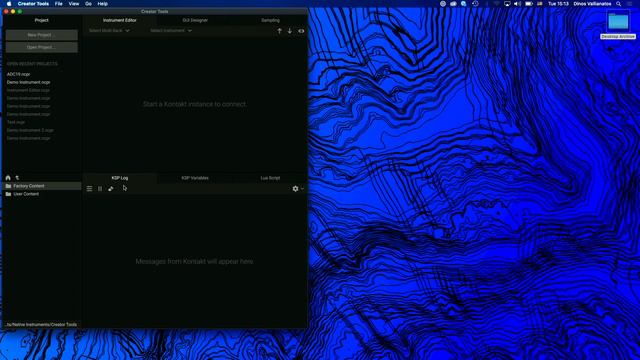Click the User Content folder icon
Viewport: 640px width, 360px height.
(x=8, y=194)
